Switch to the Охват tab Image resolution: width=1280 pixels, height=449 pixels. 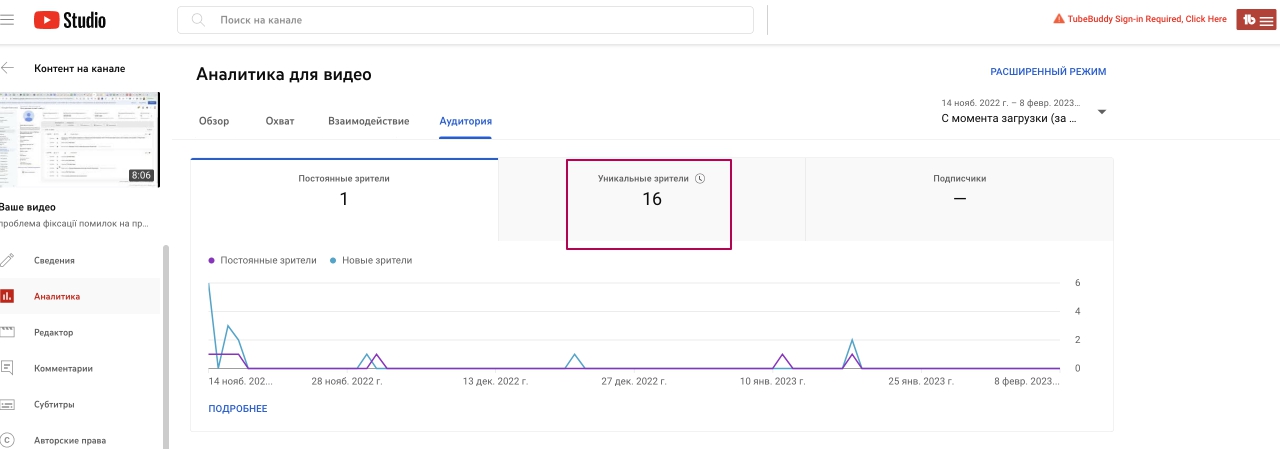280,121
